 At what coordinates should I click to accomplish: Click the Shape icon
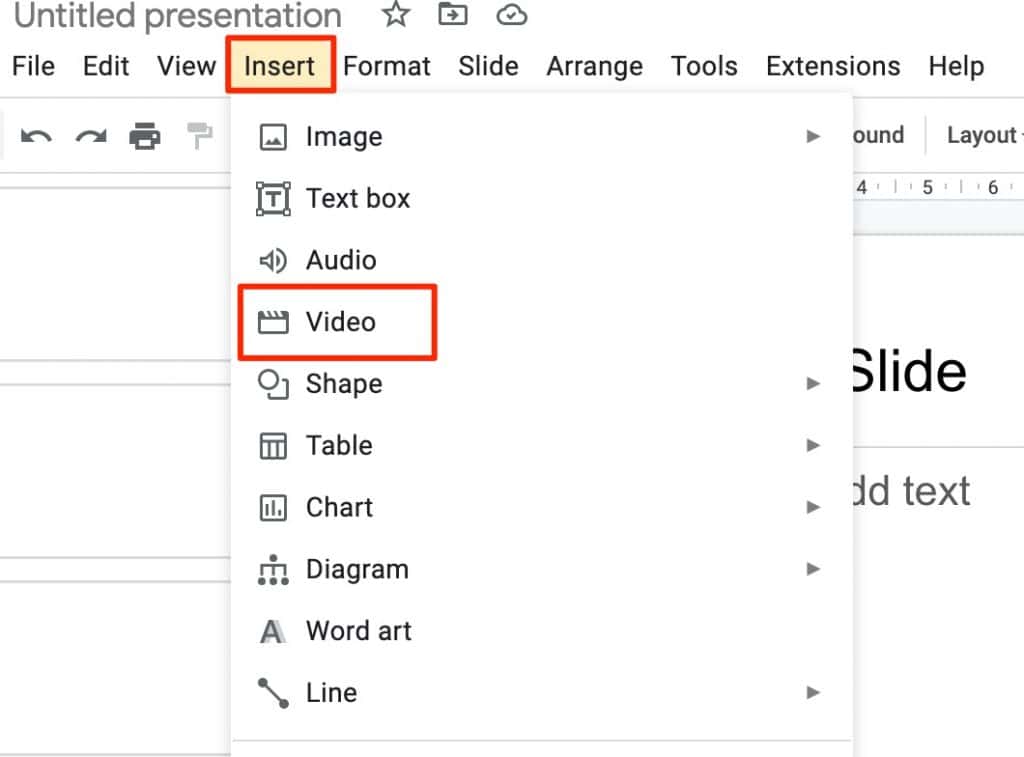tap(273, 384)
